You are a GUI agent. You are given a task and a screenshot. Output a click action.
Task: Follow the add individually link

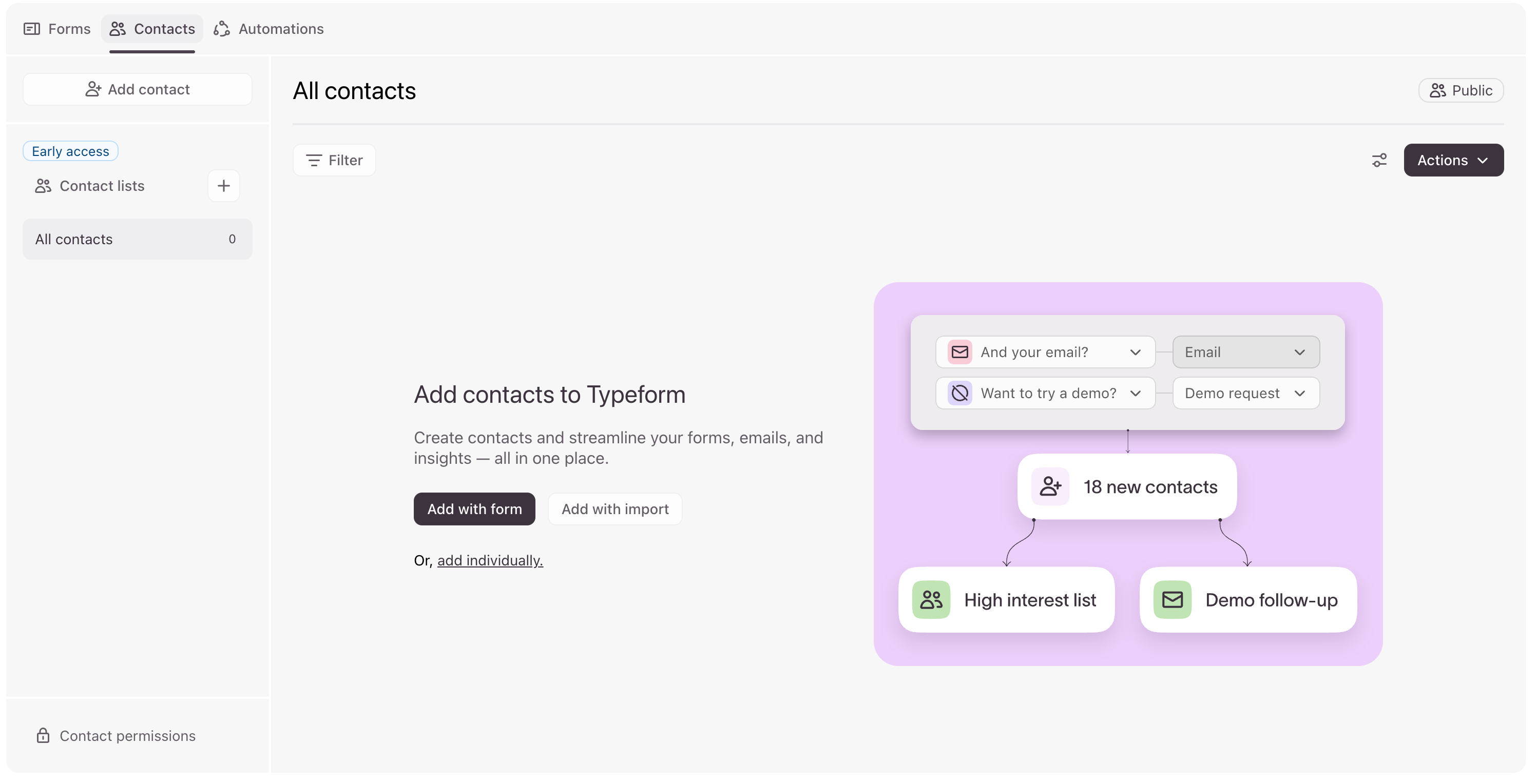[490, 561]
